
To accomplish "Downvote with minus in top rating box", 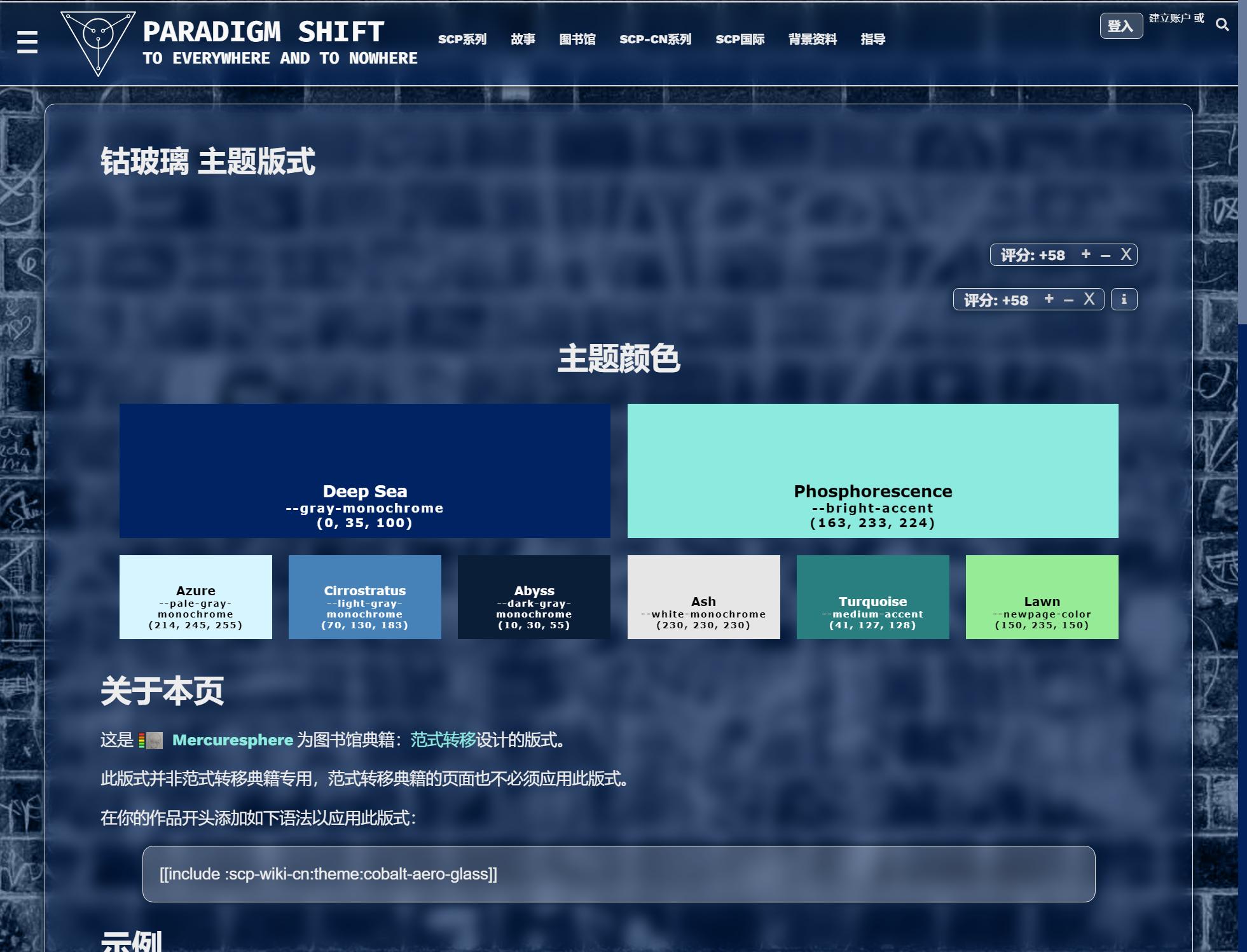I will tap(1105, 256).
